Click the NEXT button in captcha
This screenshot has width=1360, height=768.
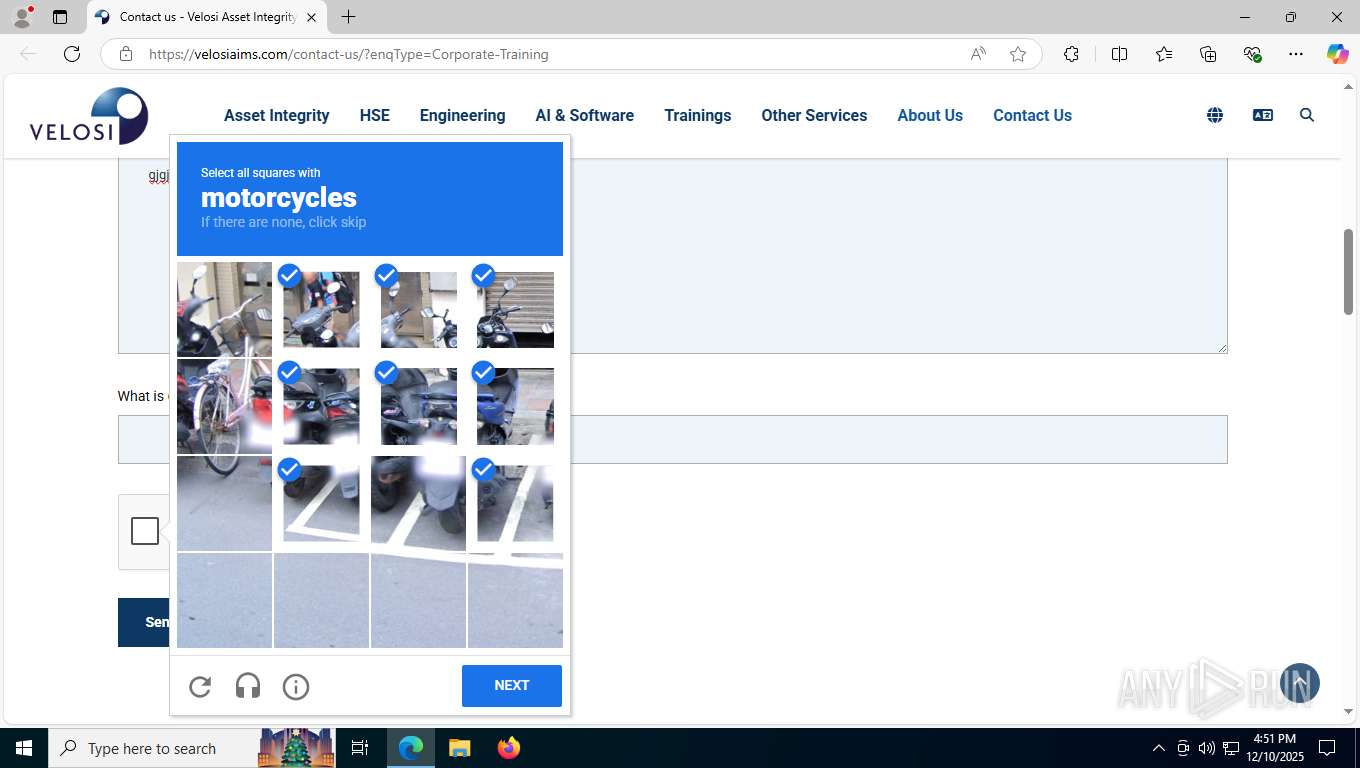point(512,686)
